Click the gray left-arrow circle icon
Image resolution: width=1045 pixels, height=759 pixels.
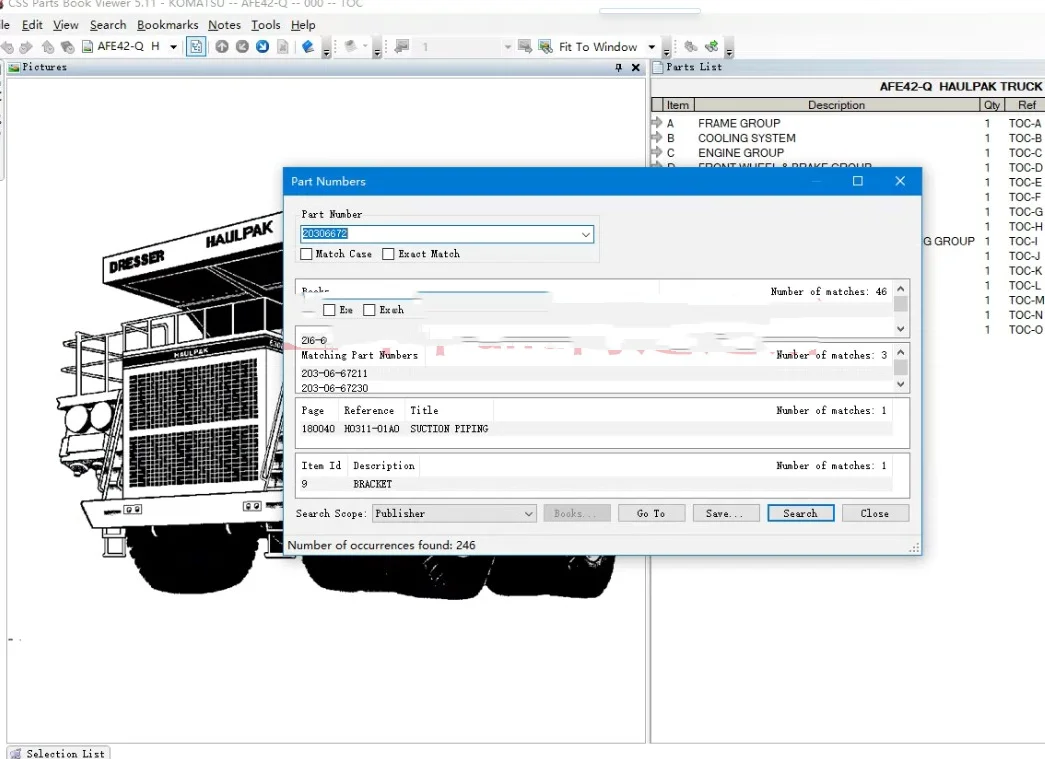[x=243, y=47]
